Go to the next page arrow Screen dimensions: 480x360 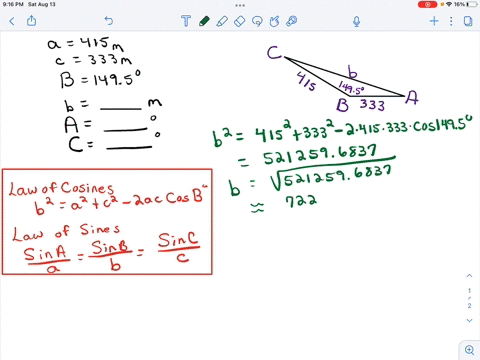click(469, 320)
